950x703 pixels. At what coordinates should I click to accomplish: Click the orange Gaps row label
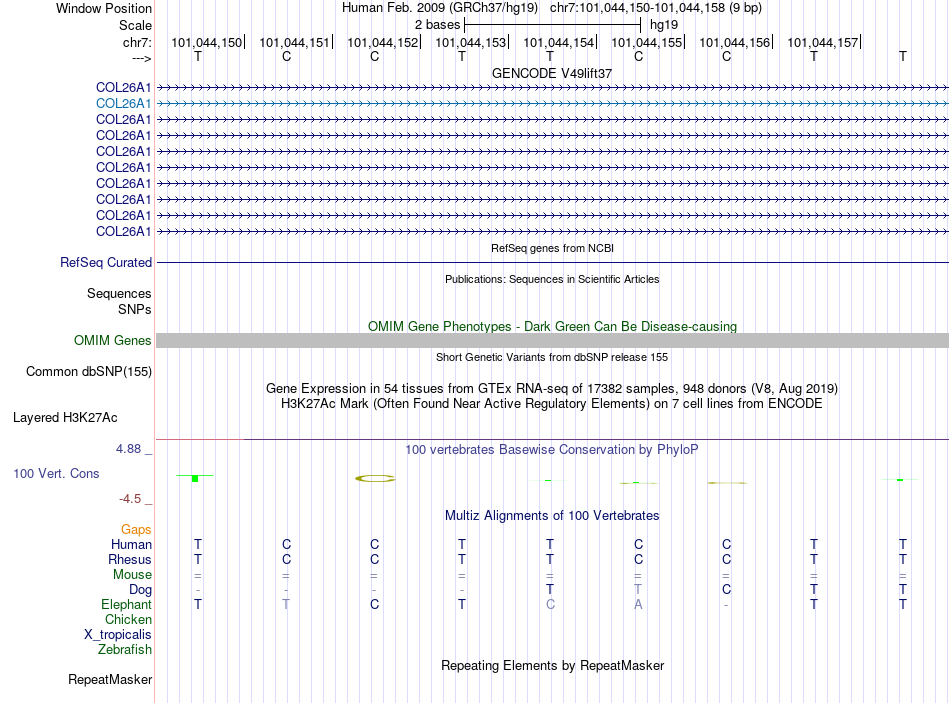pyautogui.click(x=136, y=530)
